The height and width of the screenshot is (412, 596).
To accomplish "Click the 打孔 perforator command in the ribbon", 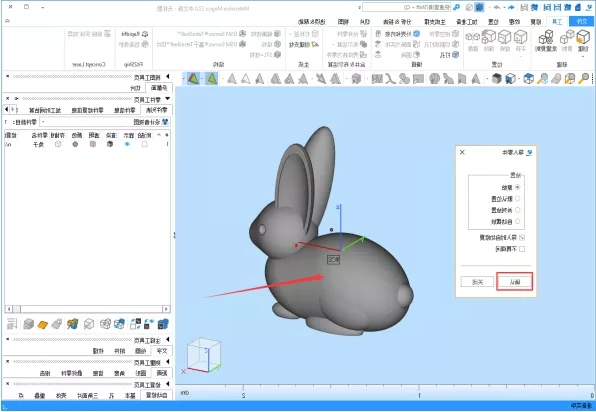I will pyautogui.click(x=450, y=55).
